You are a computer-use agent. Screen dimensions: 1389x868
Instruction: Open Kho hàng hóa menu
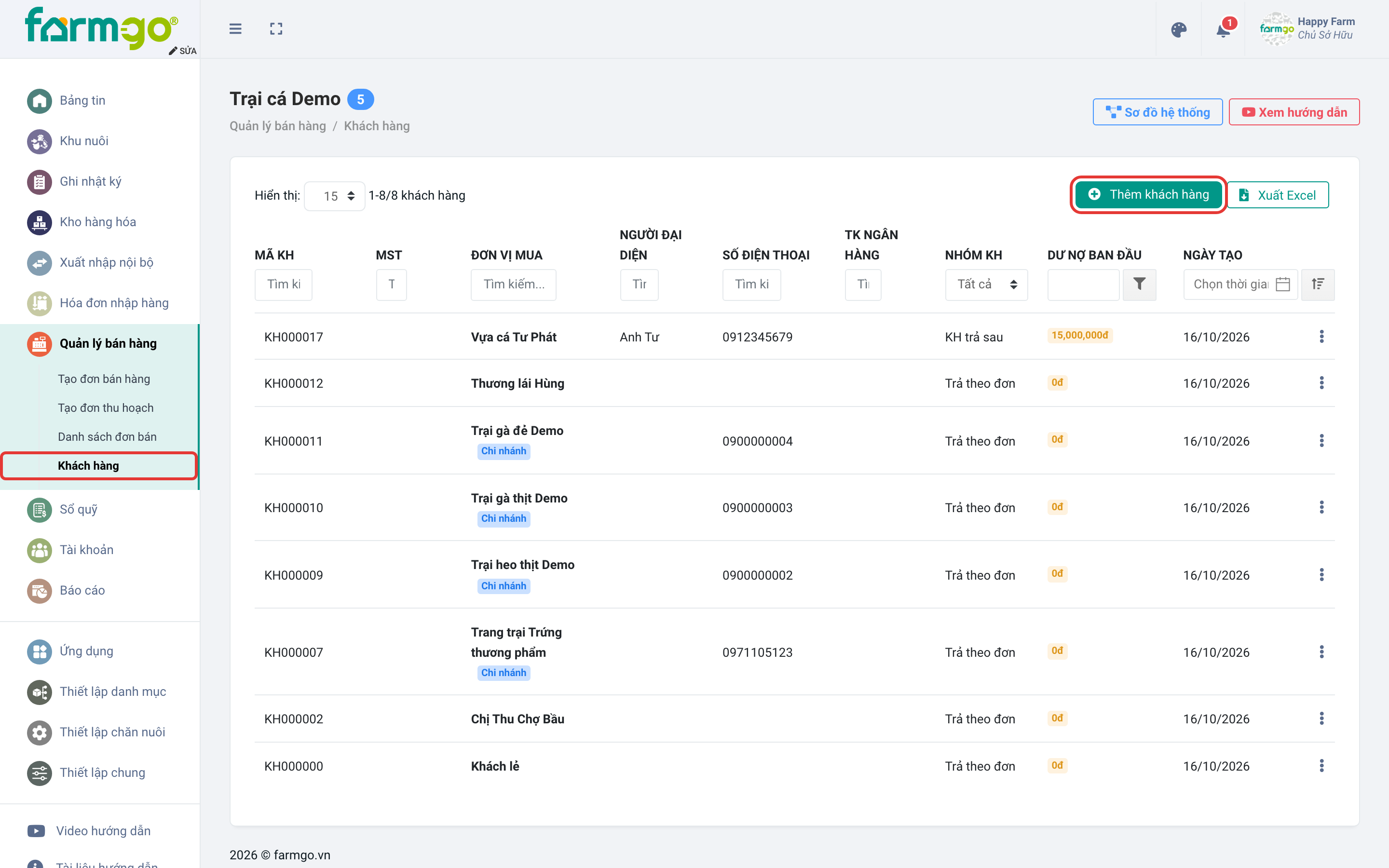pos(97,222)
